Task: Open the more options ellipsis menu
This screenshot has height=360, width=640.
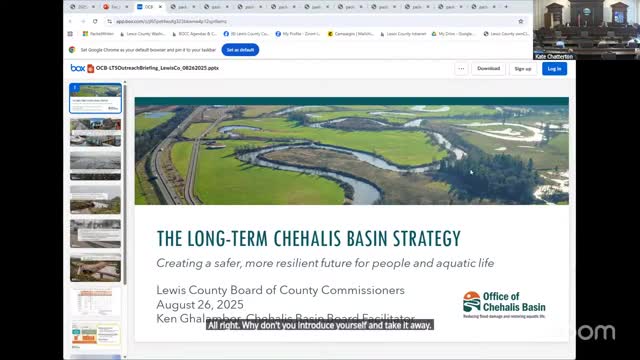Action: tap(461, 69)
